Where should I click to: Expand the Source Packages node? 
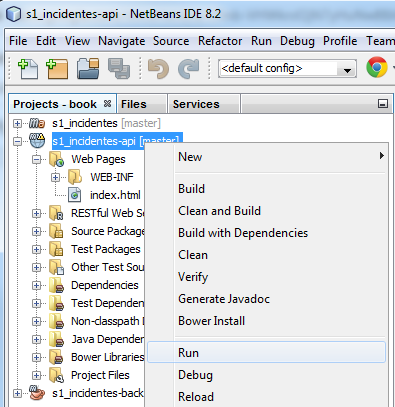(x=36, y=232)
